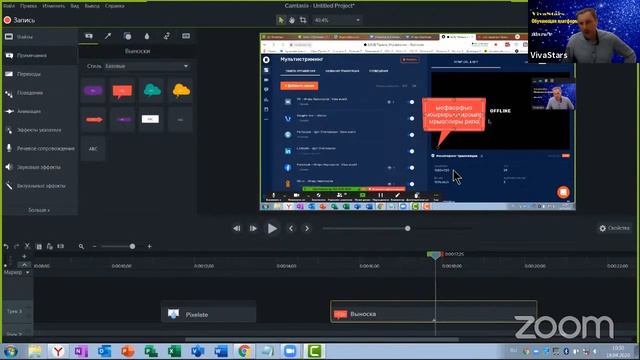Open the Стиль Базовые style dropdown
Image resolution: width=640 pixels, height=360 pixels.
137,66
